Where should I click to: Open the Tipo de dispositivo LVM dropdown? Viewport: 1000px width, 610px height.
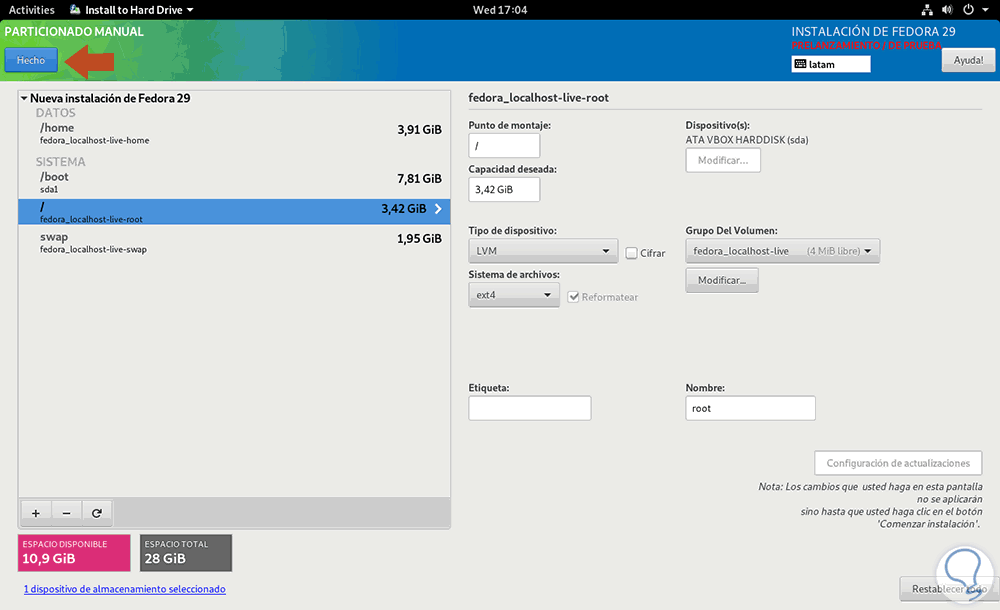pos(543,251)
